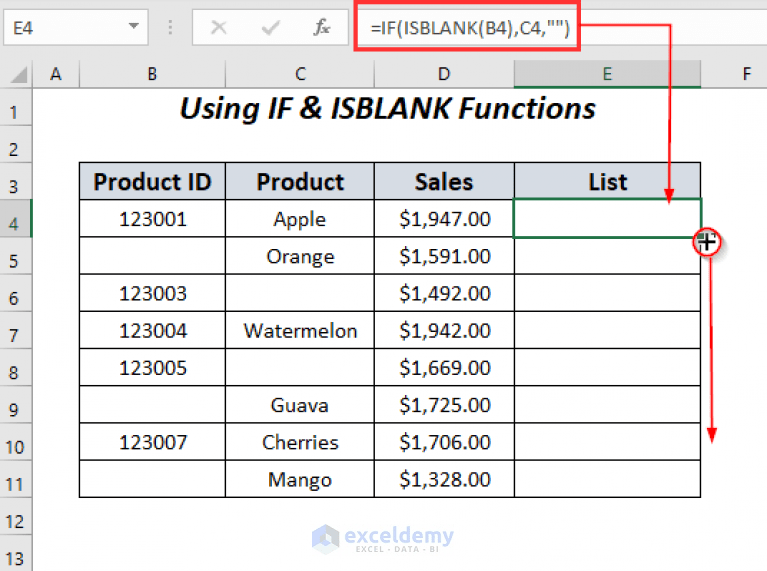
Task: Click the fill handle of cell E4
Action: tap(701, 238)
